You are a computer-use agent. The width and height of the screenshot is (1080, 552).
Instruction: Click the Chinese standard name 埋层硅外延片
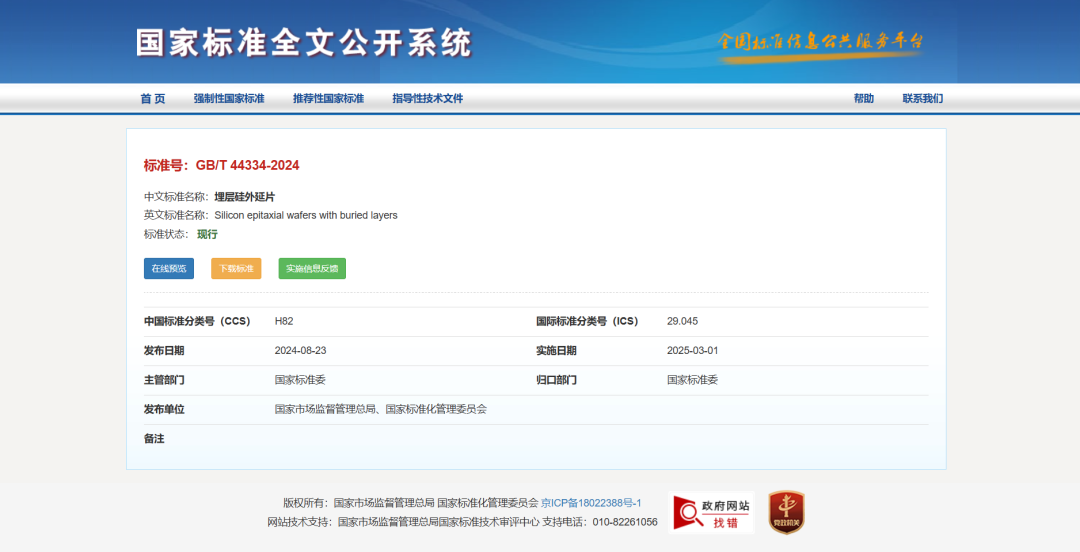244,197
